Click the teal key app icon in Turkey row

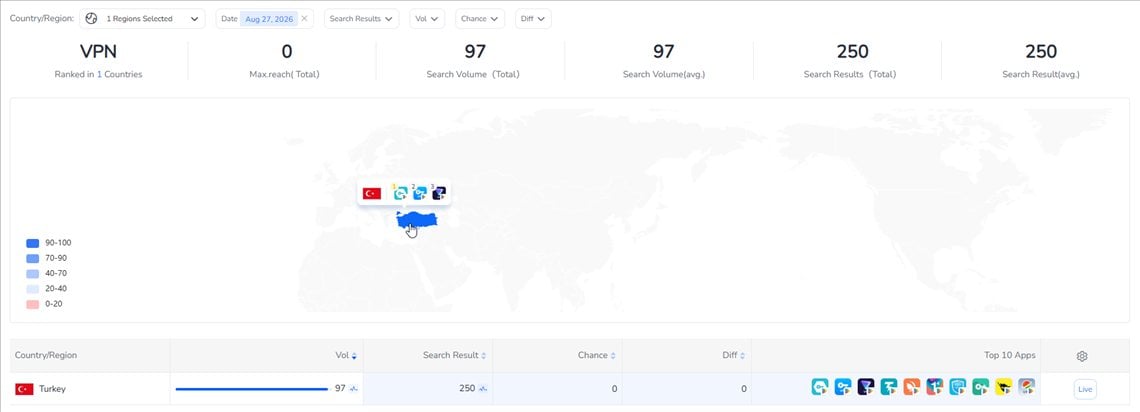(820, 387)
